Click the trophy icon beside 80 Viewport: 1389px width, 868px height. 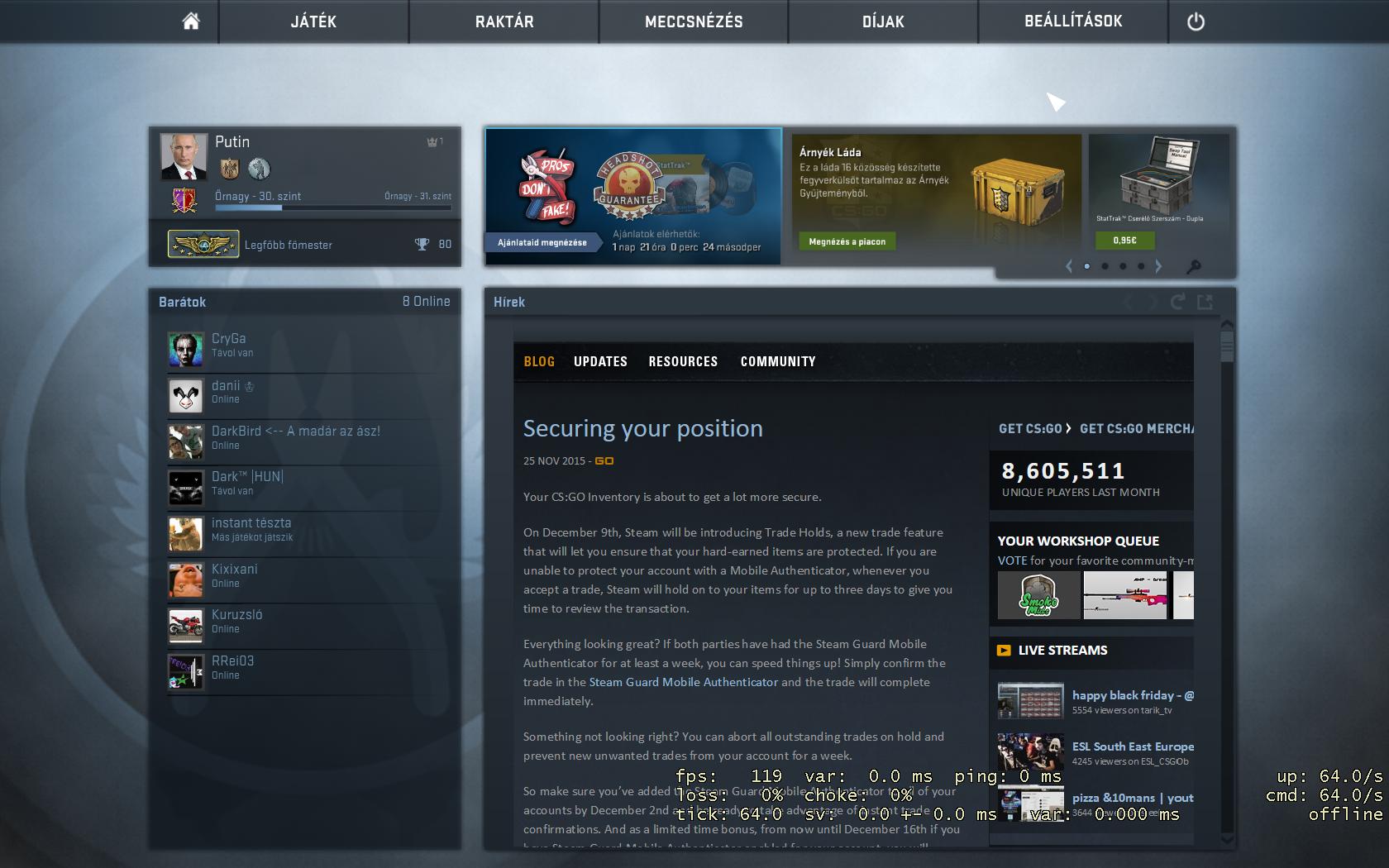click(422, 244)
